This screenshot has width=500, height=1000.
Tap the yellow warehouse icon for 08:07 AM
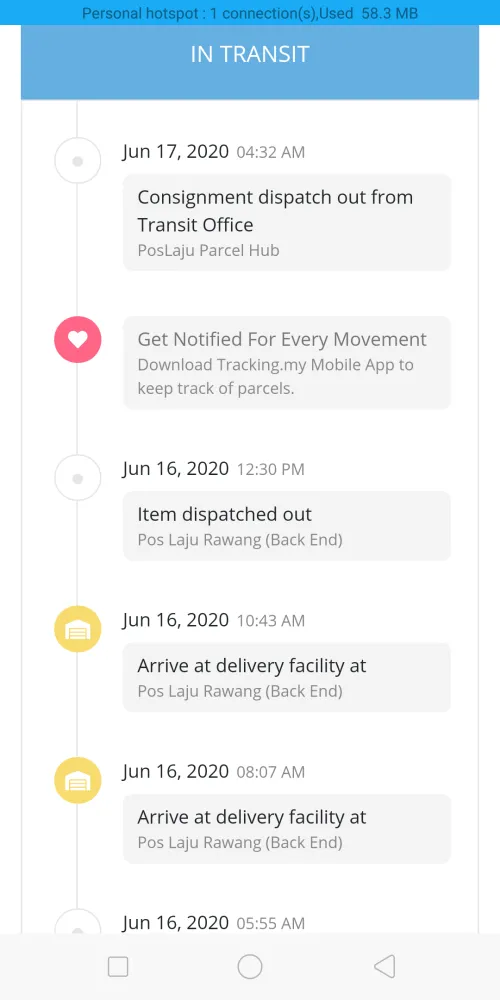(78, 780)
